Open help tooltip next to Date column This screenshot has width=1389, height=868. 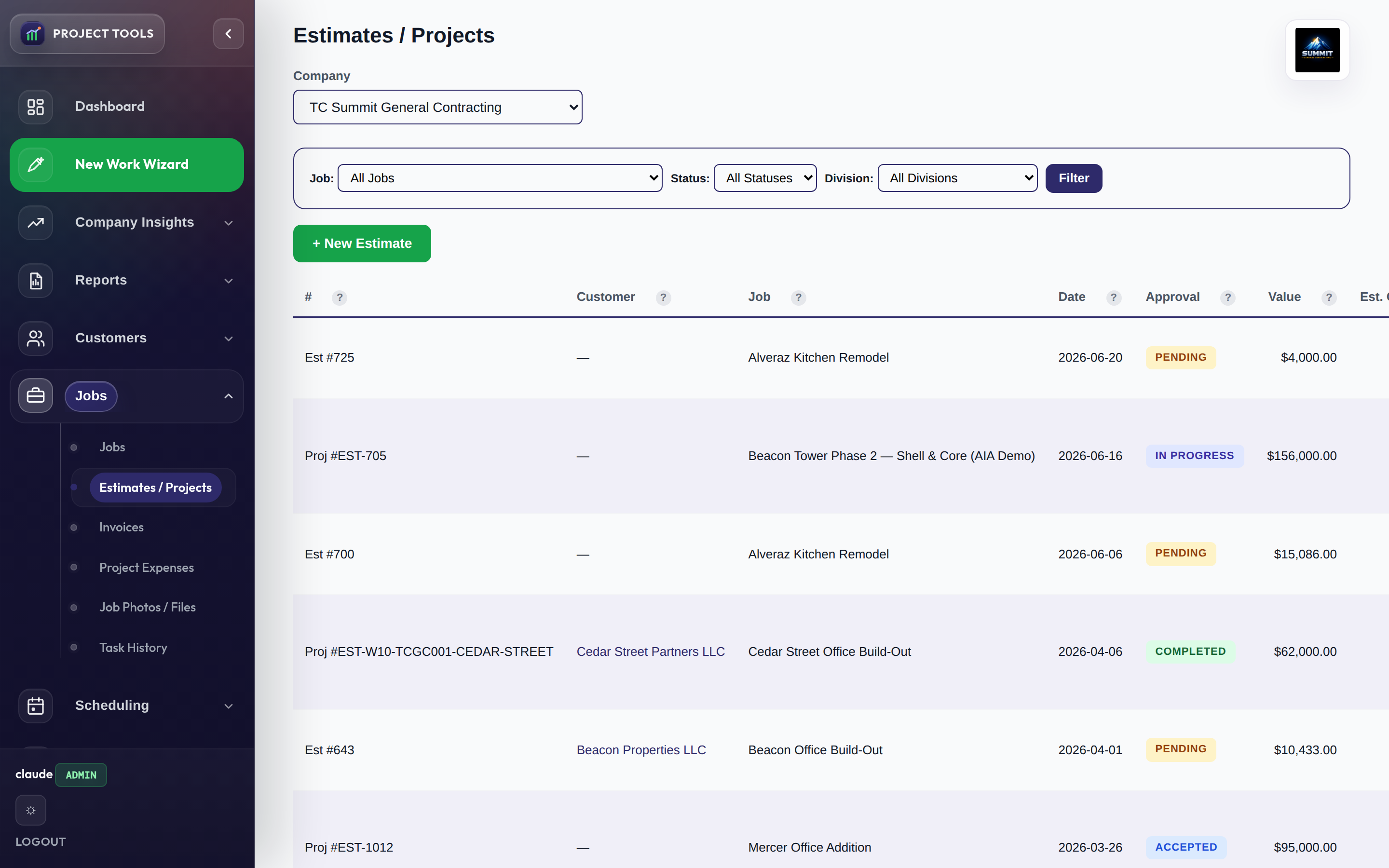(1114, 298)
